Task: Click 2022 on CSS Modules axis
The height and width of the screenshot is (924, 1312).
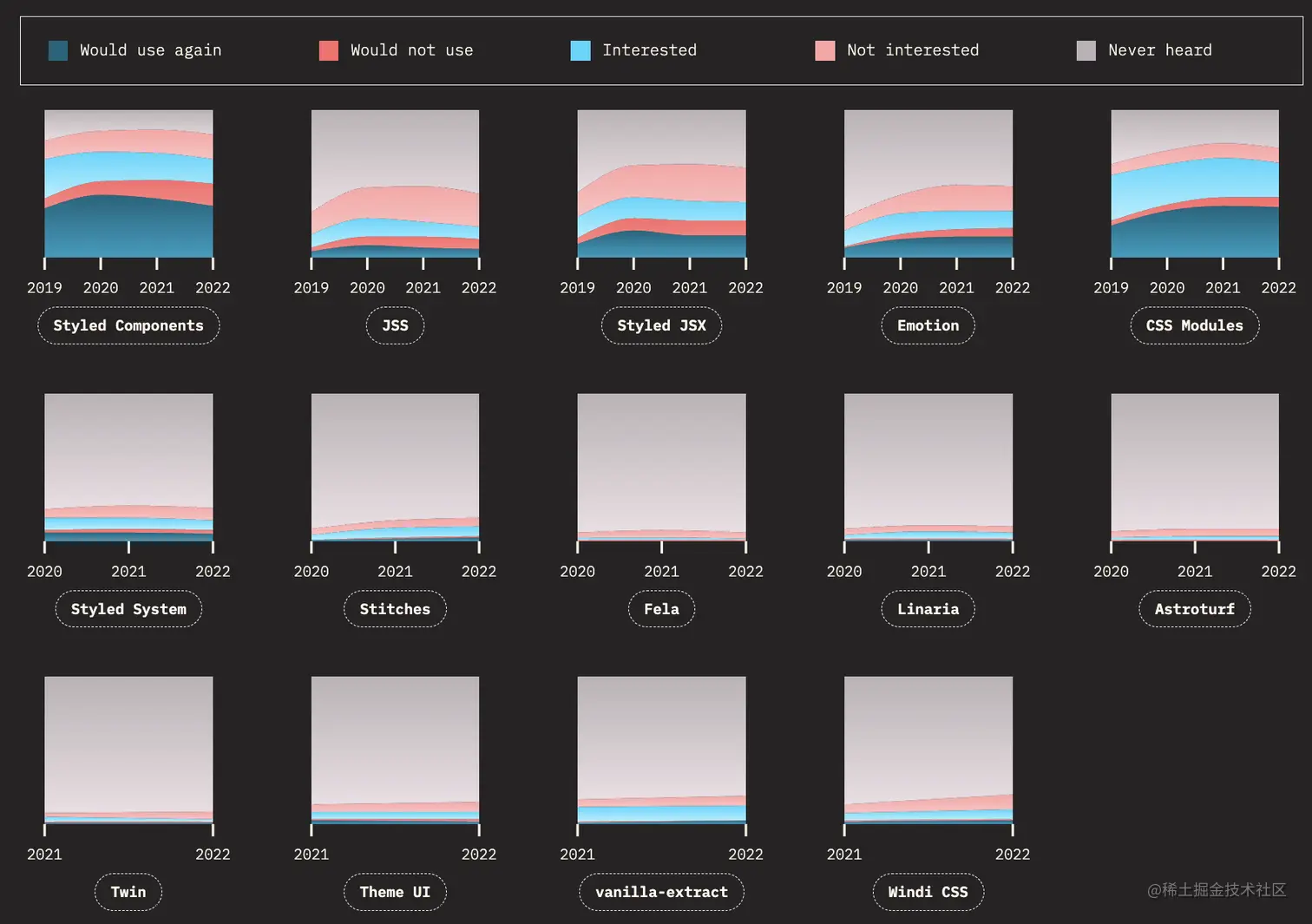Action: [x=1278, y=288]
